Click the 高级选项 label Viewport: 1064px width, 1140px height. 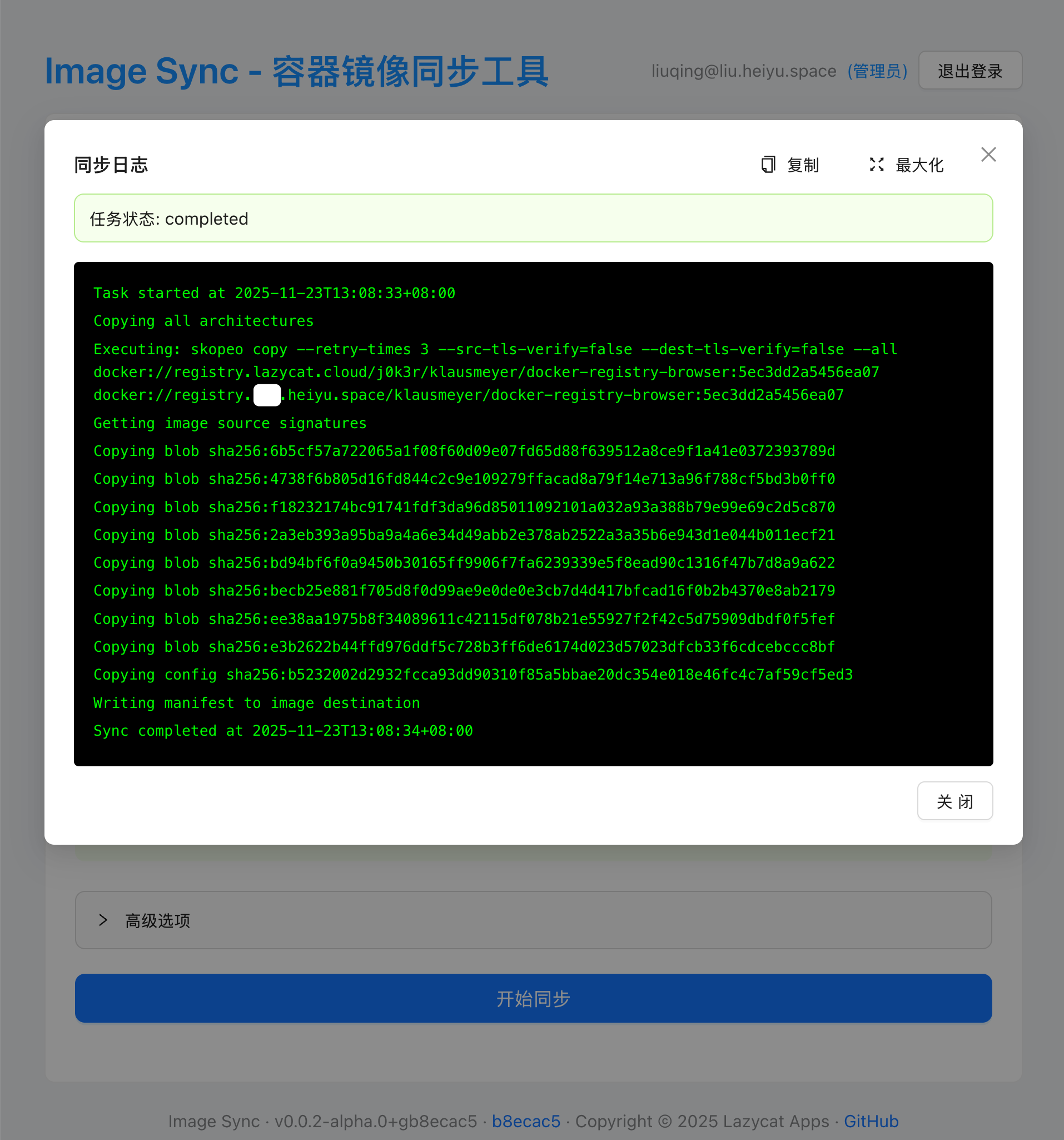click(x=158, y=920)
